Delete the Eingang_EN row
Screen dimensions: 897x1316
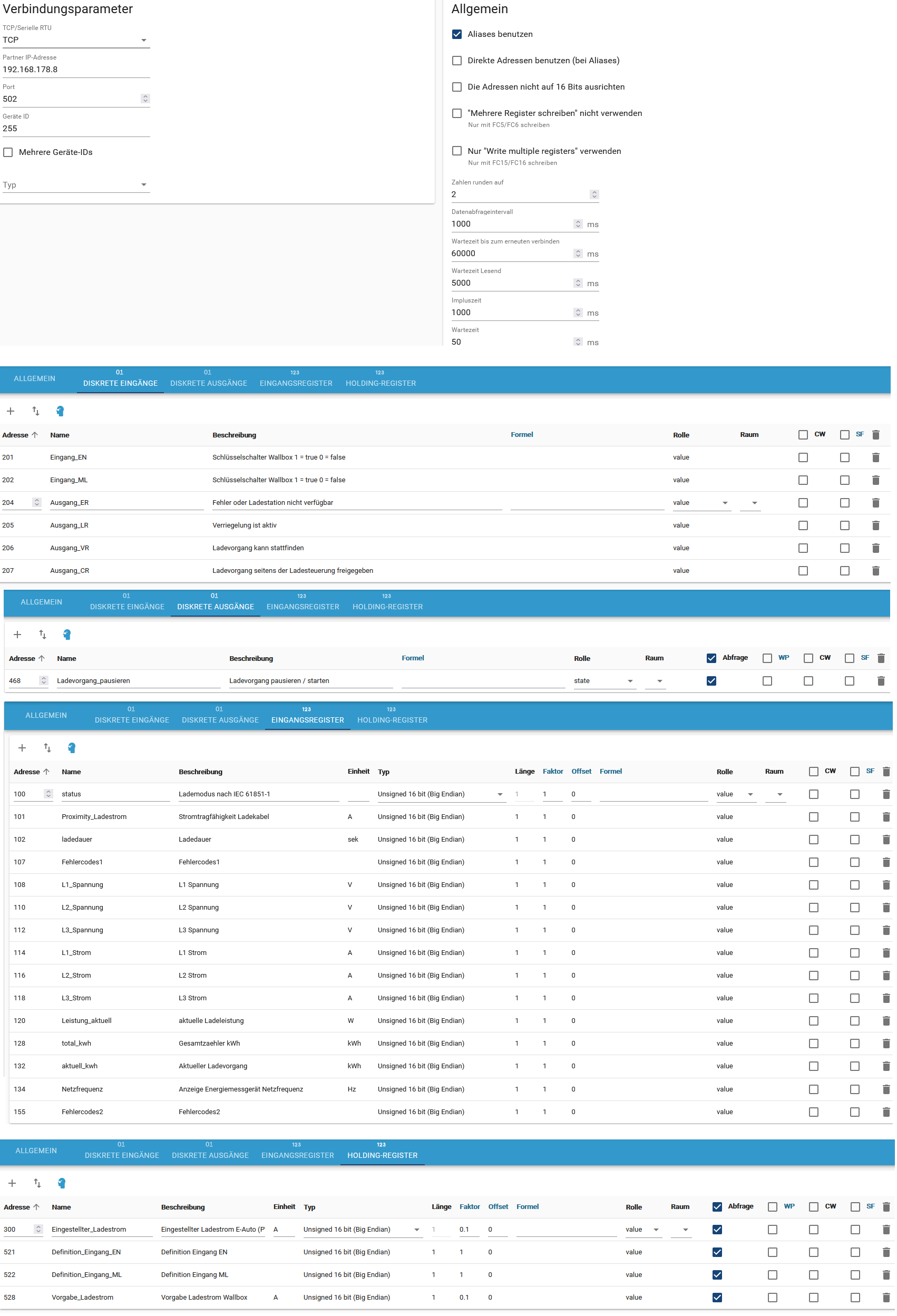click(875, 457)
